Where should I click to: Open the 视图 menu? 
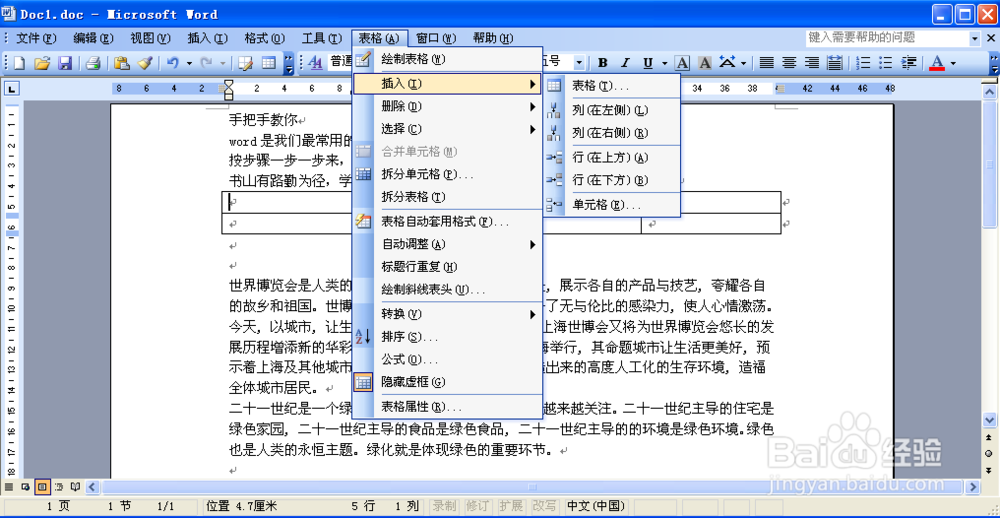(151, 38)
